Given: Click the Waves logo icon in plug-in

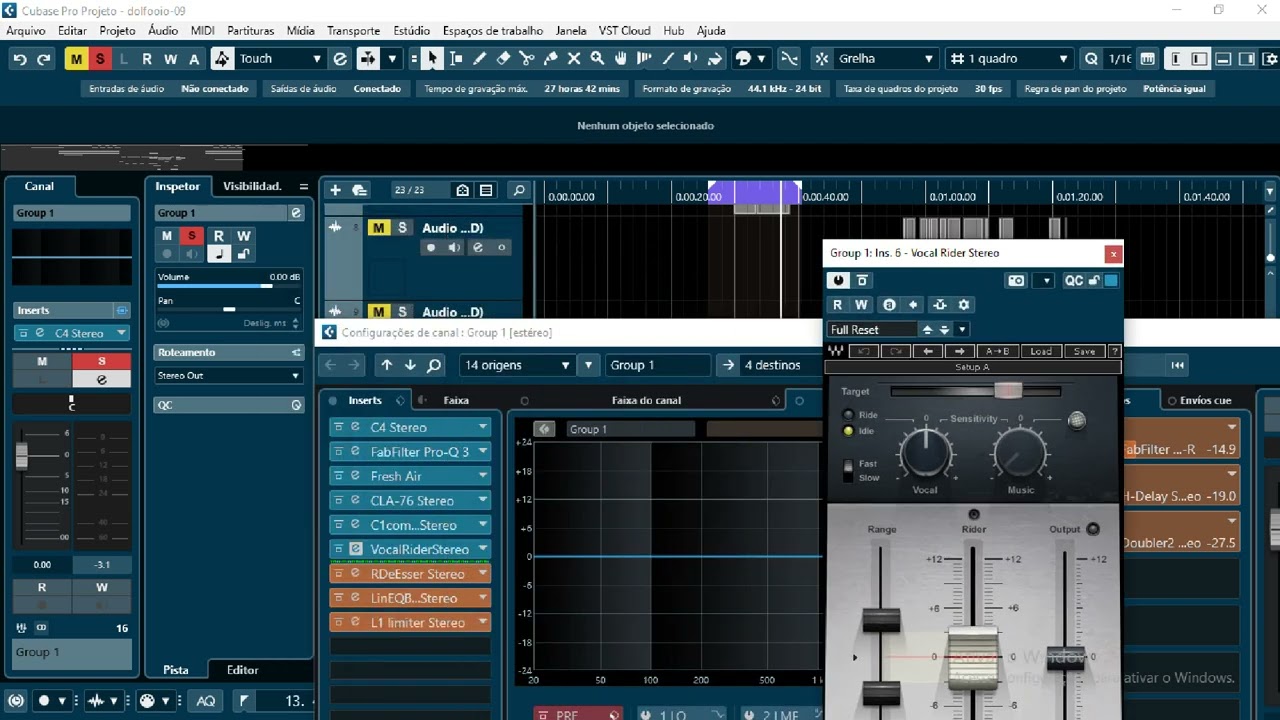Looking at the screenshot, I should (x=835, y=351).
